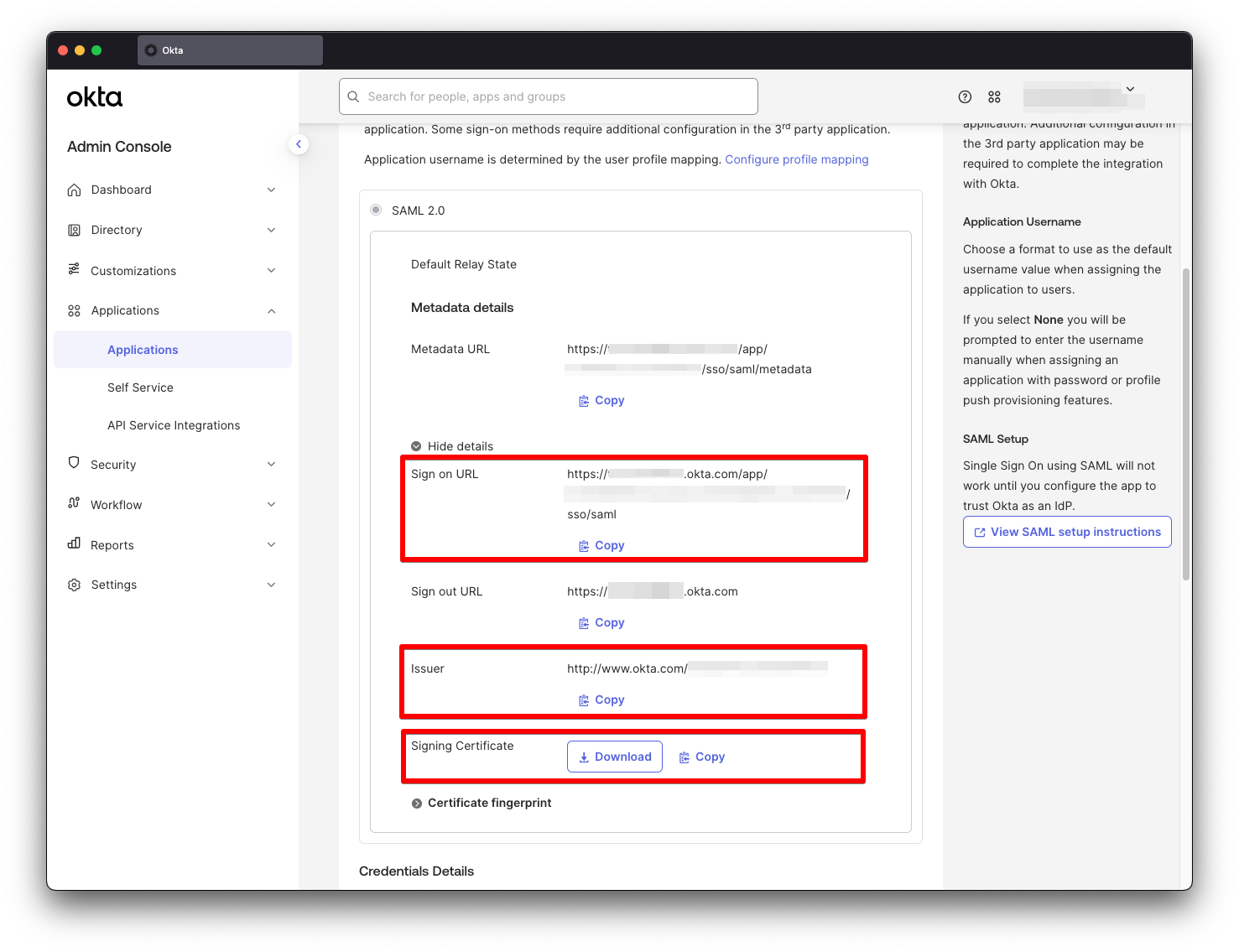The image size is (1239, 952).
Task: Select the Security shield icon
Action: 75,464
